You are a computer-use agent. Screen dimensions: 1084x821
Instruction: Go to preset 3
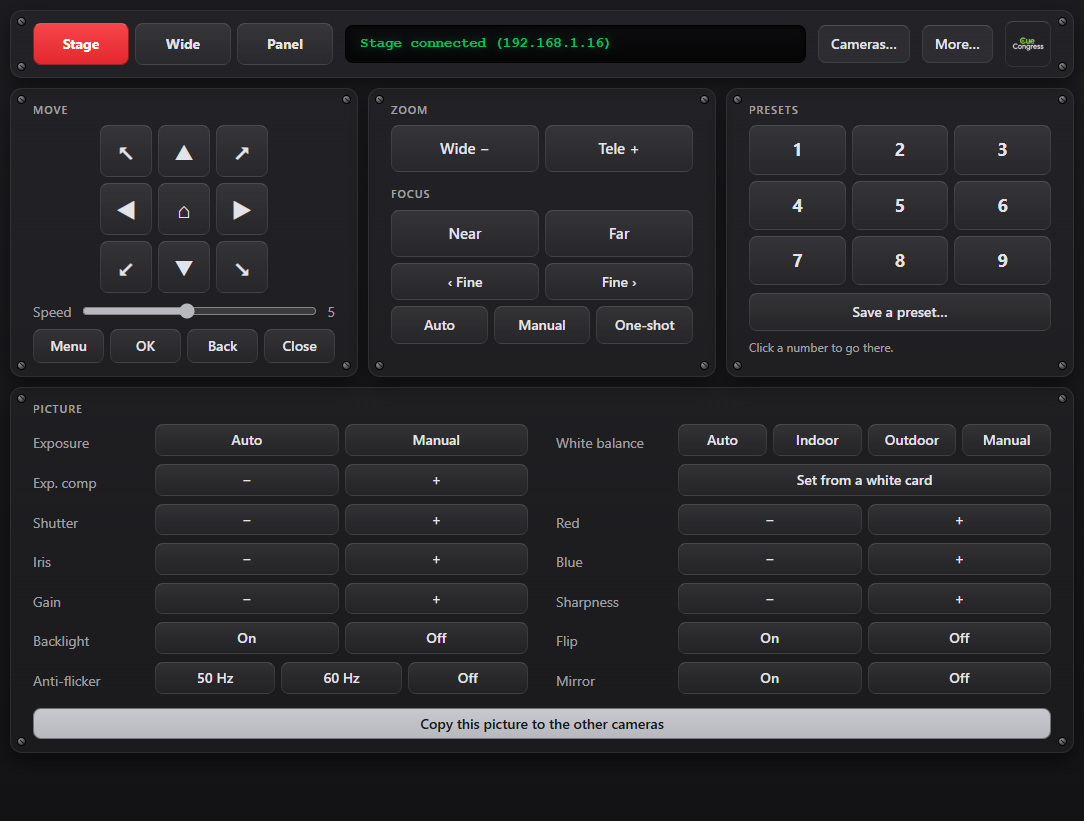tap(1002, 150)
